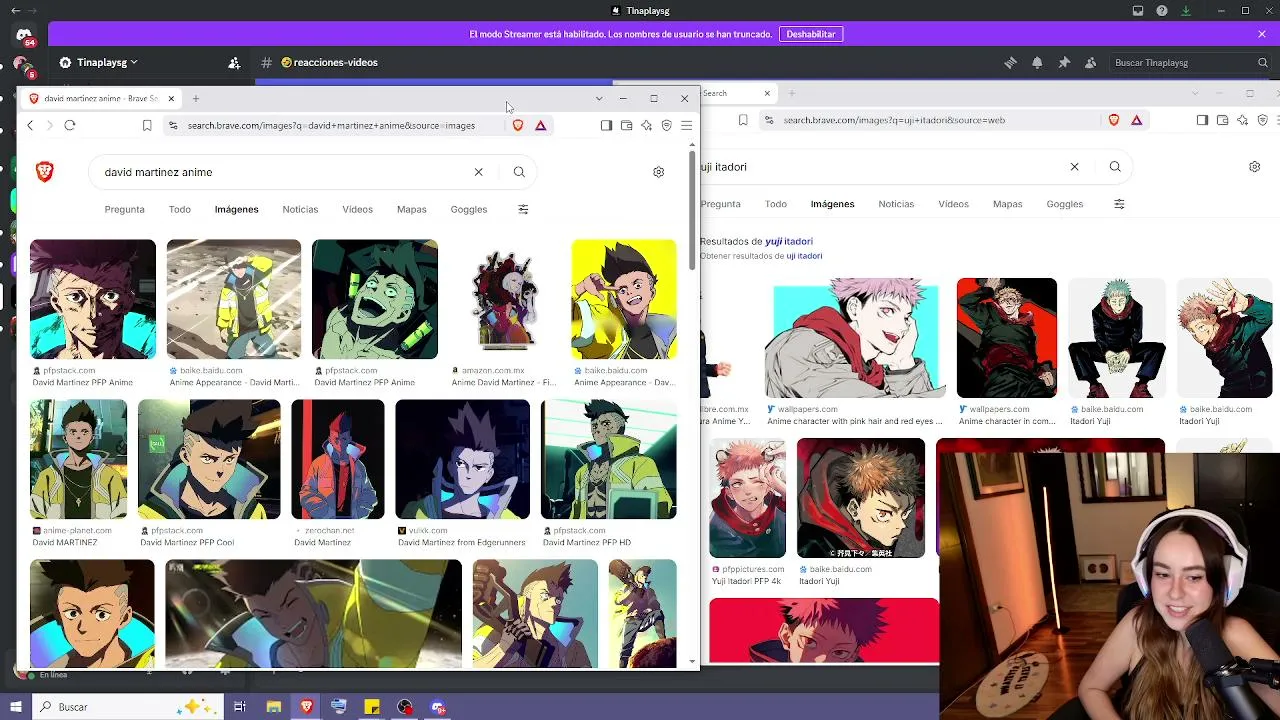Open the Mapas tab in david martinez window
Screen dimensions: 1280x720
tap(411, 209)
